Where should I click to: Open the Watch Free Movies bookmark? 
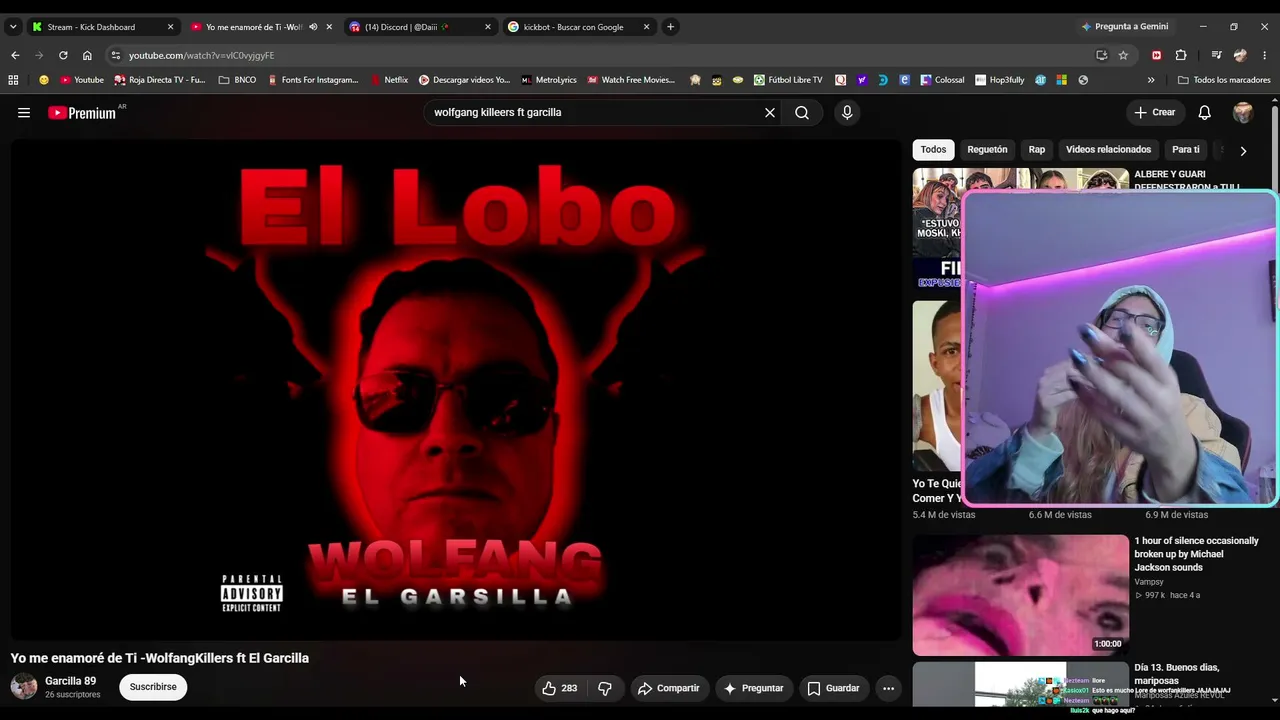tap(631, 80)
